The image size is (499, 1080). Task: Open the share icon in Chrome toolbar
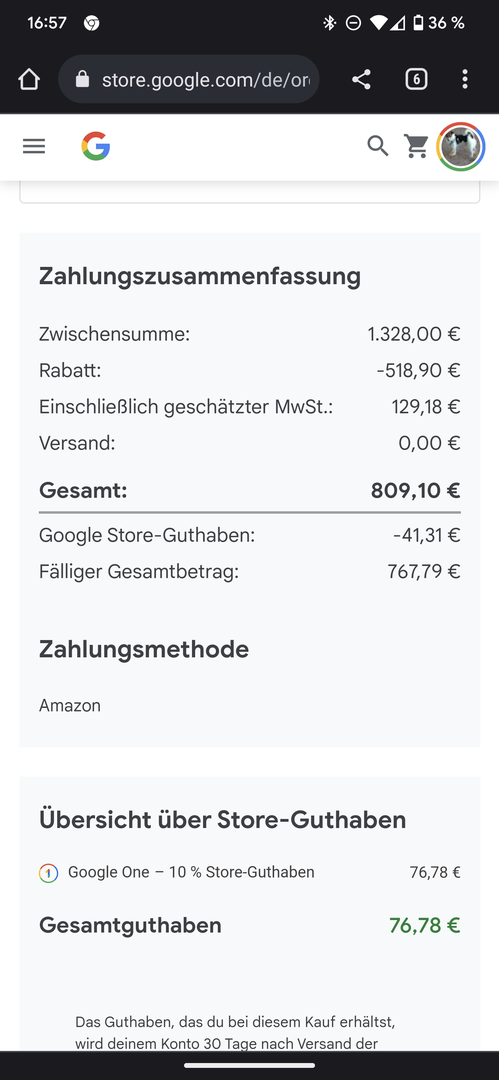(x=361, y=80)
